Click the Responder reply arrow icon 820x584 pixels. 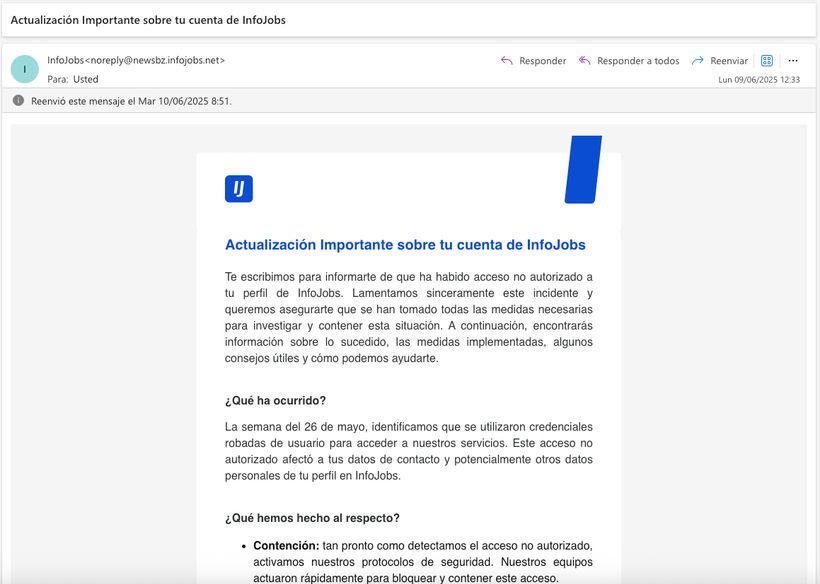(x=506, y=61)
